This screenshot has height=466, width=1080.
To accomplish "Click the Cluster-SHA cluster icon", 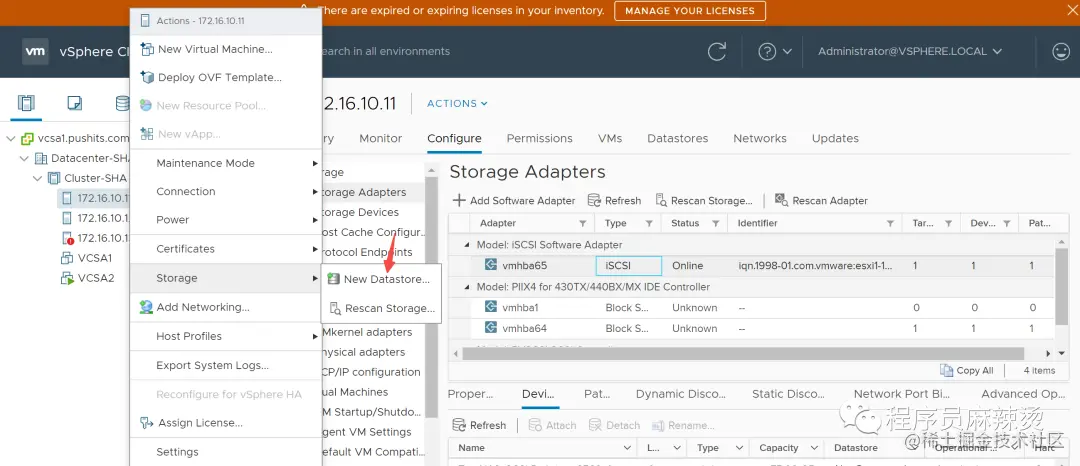I will point(54,178).
